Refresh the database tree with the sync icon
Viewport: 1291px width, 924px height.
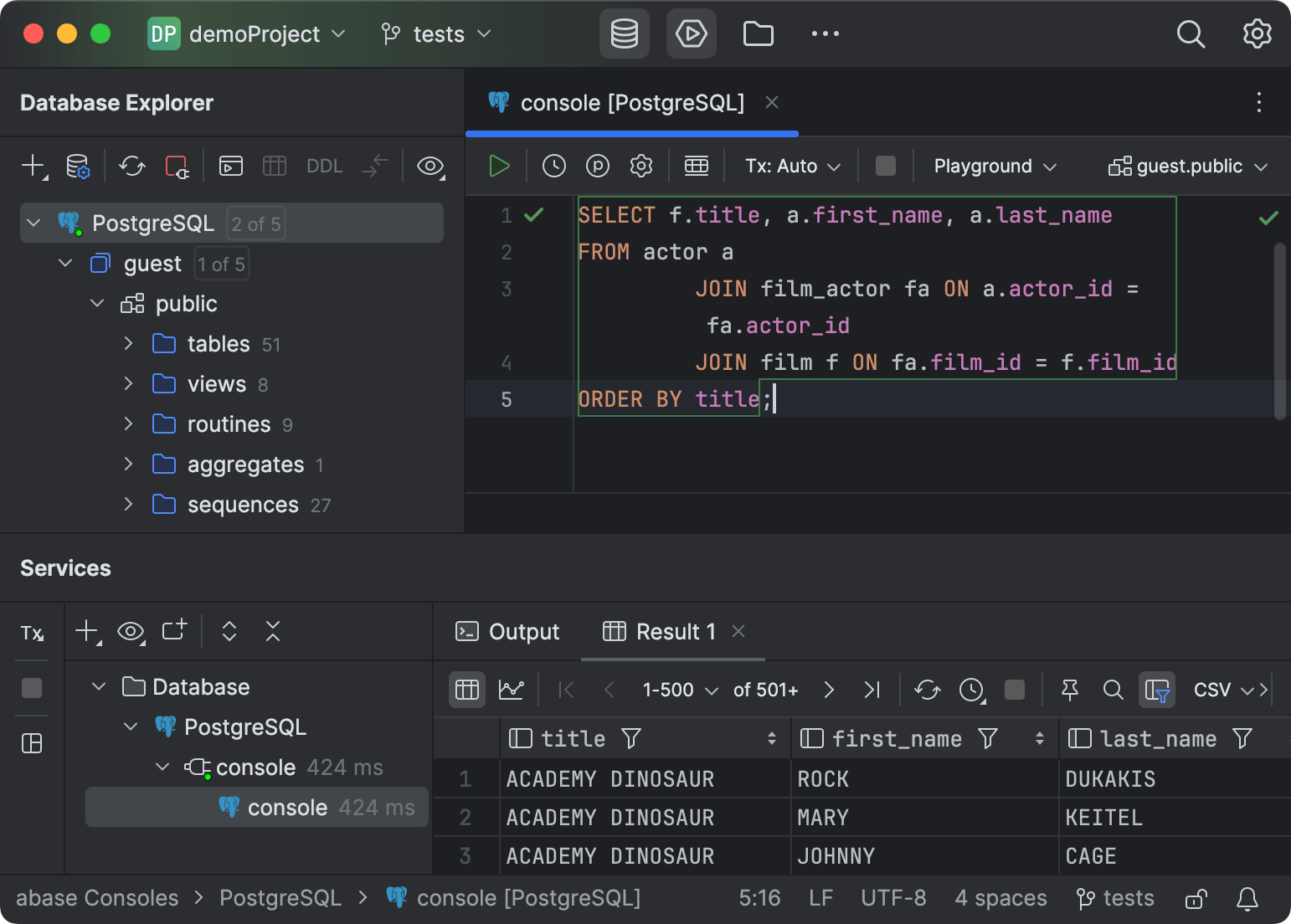[x=131, y=167]
